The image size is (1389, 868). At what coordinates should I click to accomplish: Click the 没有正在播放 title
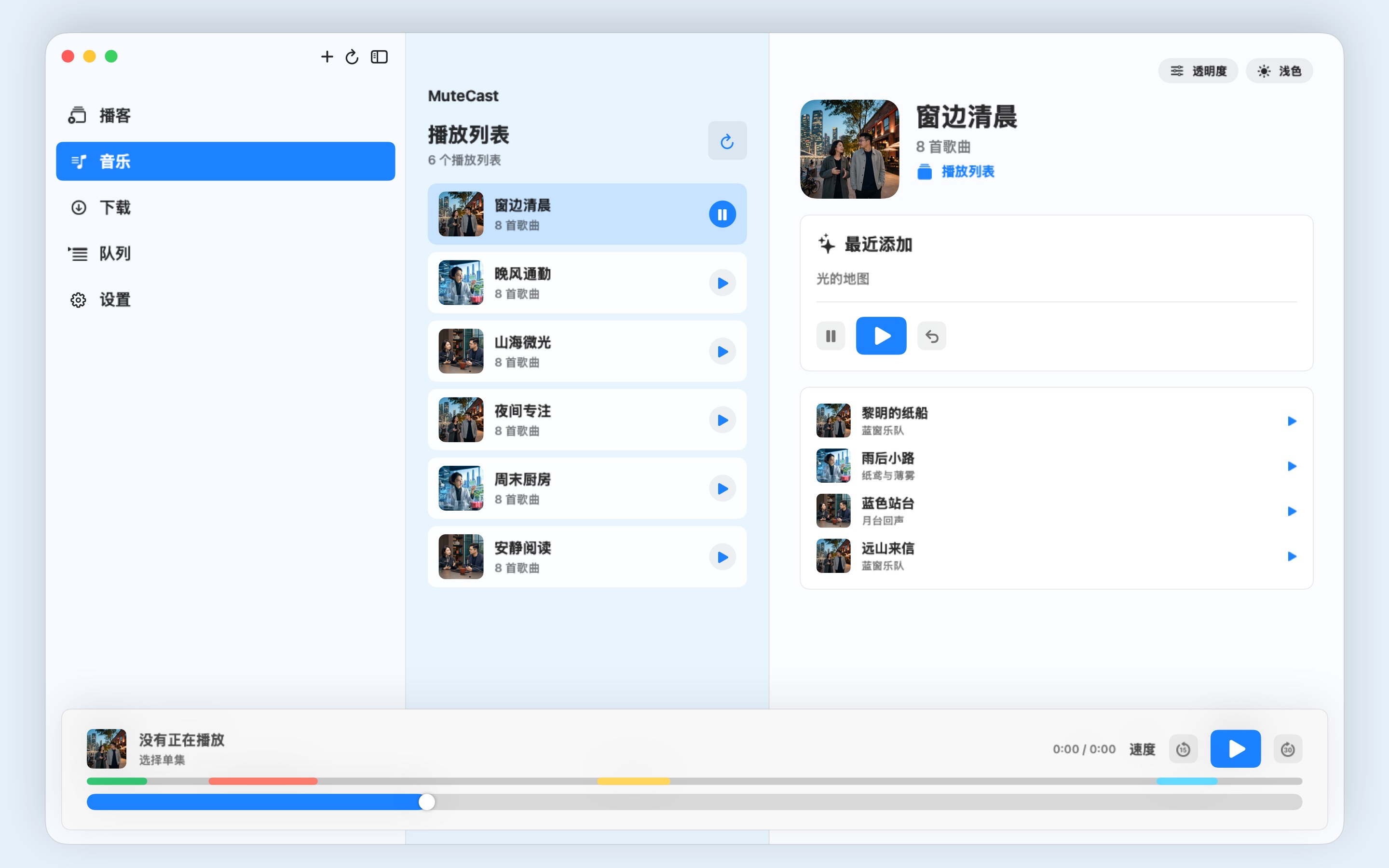tap(181, 739)
